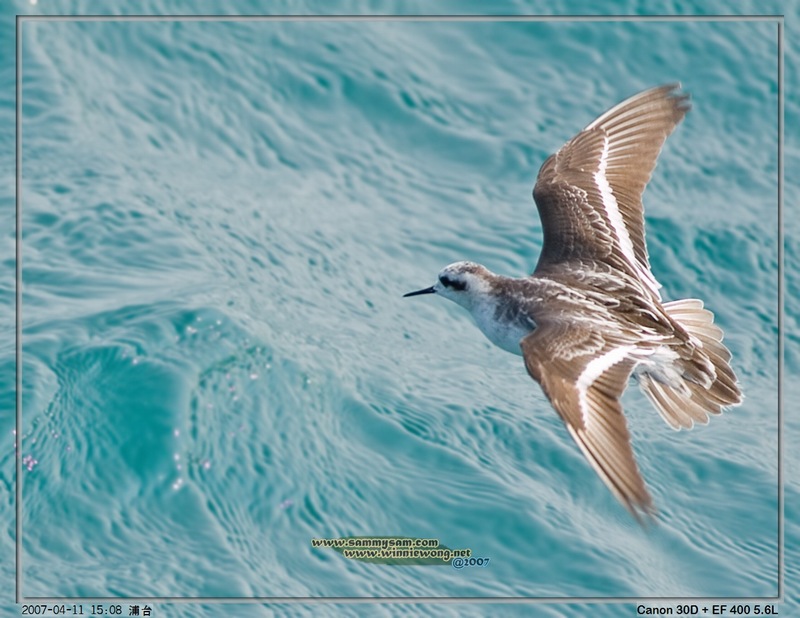Click the bird's dark eye patch
The height and width of the screenshot is (618, 800).
point(453,283)
